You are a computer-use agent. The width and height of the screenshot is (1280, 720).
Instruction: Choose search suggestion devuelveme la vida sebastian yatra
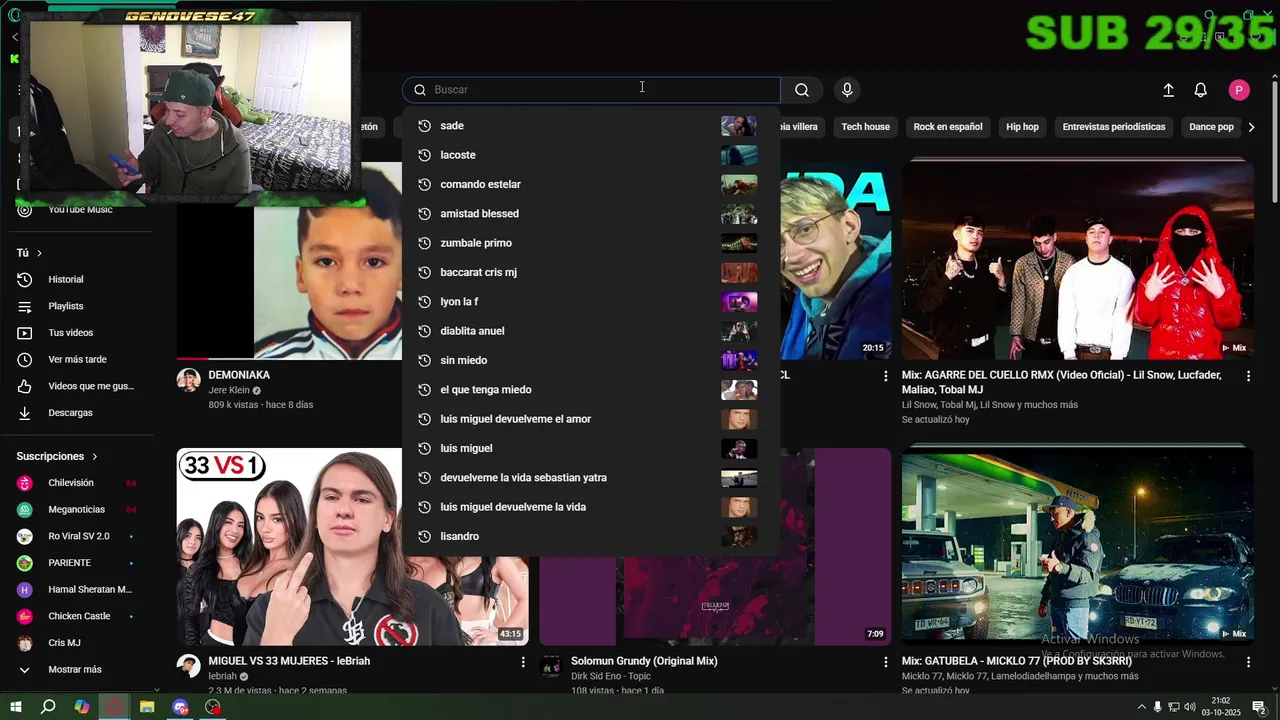click(590, 477)
